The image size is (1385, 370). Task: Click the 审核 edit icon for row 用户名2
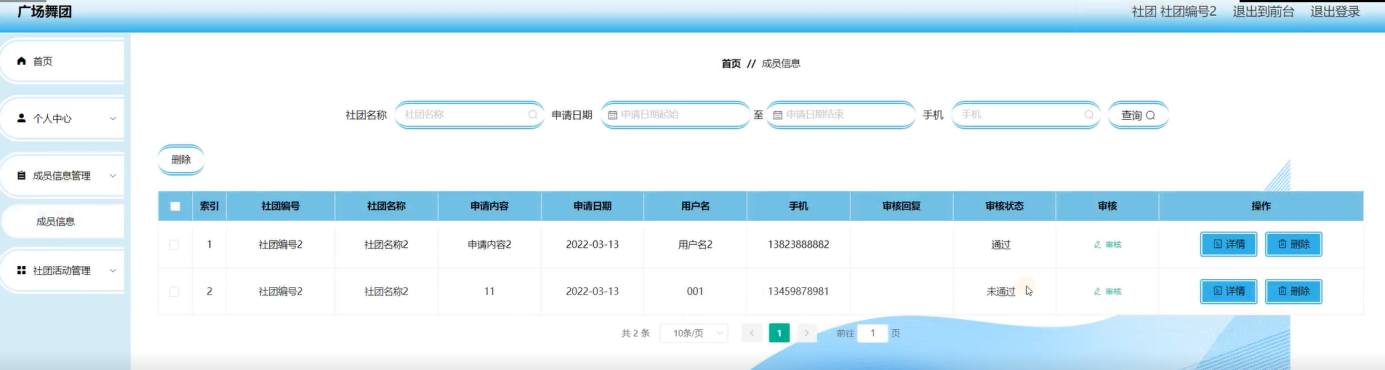tap(1097, 245)
